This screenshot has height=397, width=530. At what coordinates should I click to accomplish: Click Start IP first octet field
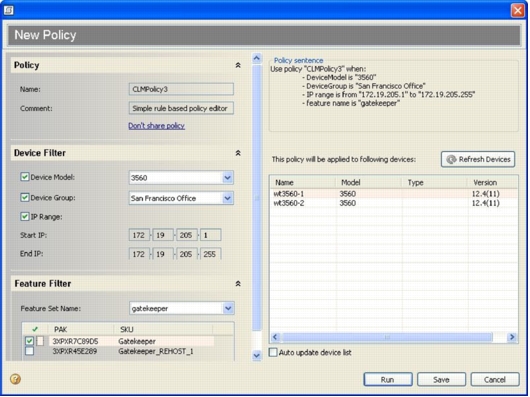pyautogui.click(x=139, y=235)
